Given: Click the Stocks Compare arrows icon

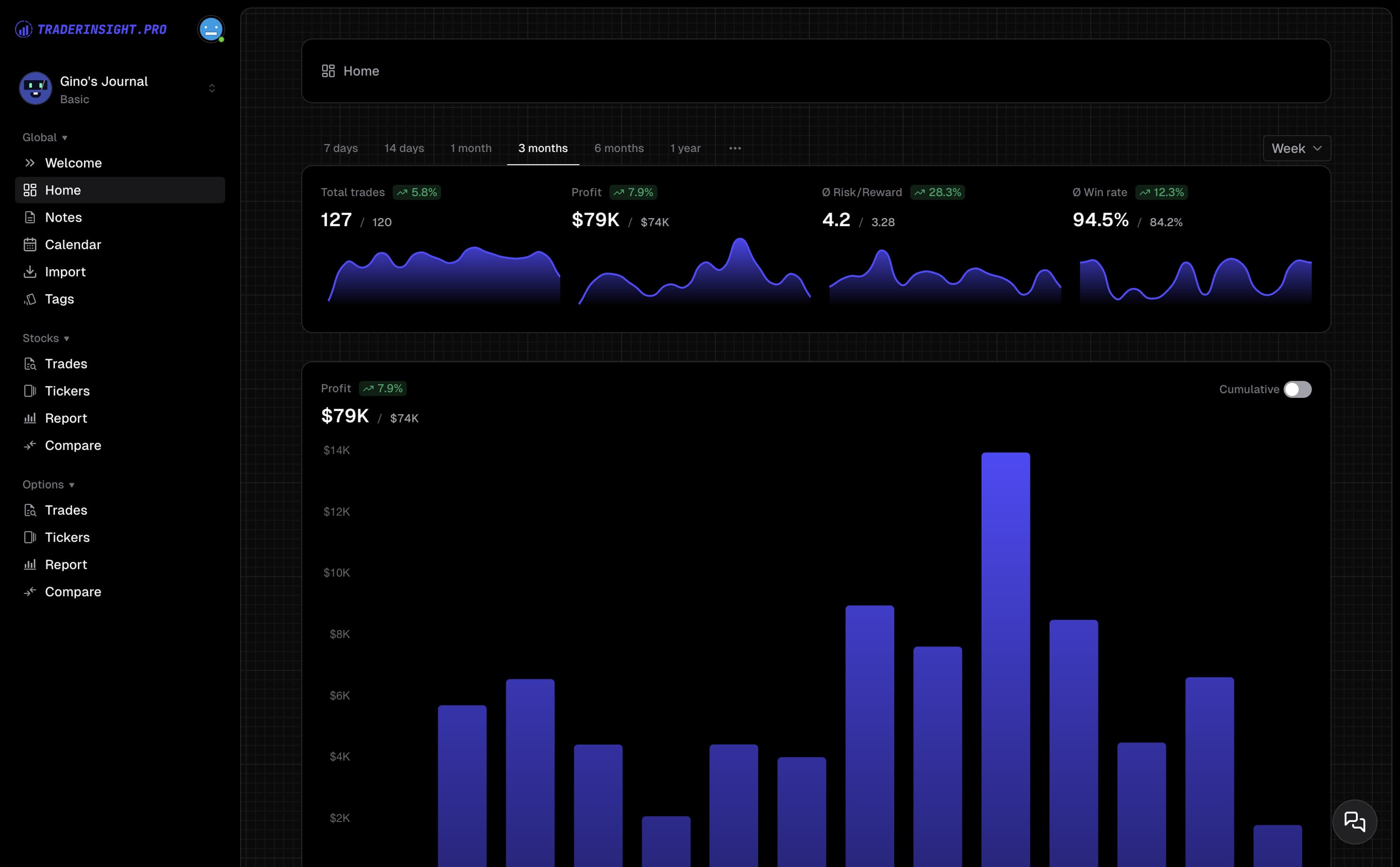Looking at the screenshot, I should pos(30,445).
